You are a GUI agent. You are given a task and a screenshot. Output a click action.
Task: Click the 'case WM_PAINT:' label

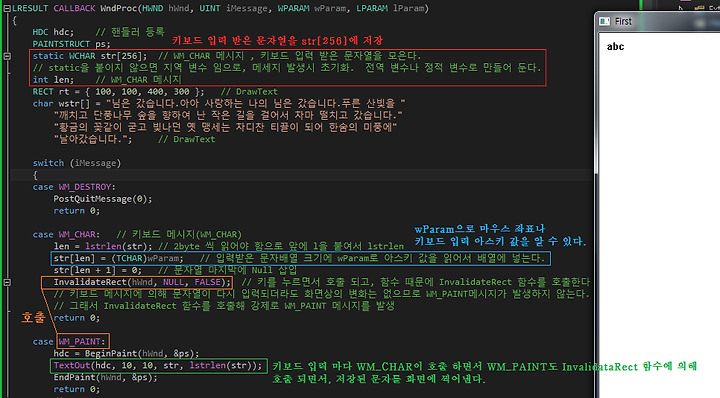click(x=69, y=342)
